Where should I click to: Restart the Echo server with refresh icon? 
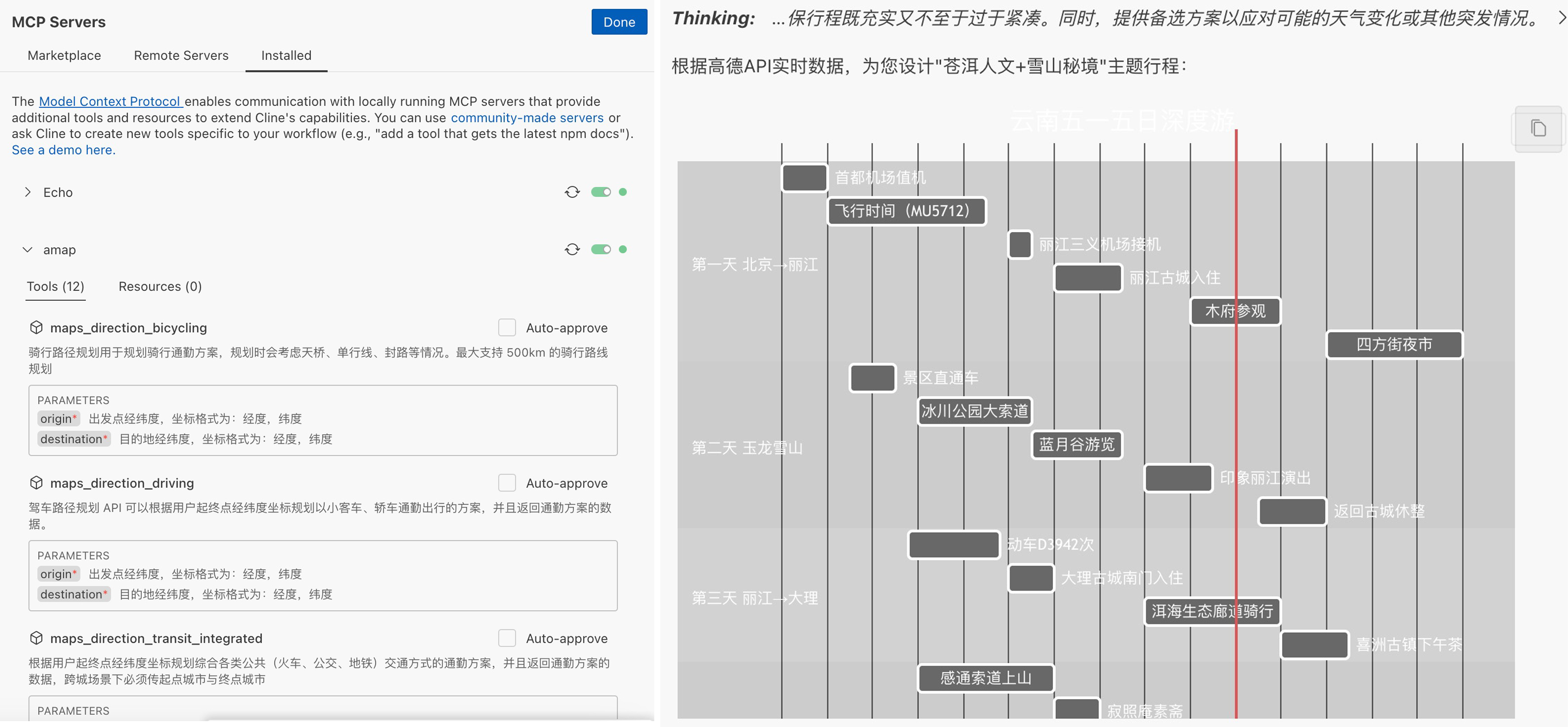pyautogui.click(x=571, y=192)
